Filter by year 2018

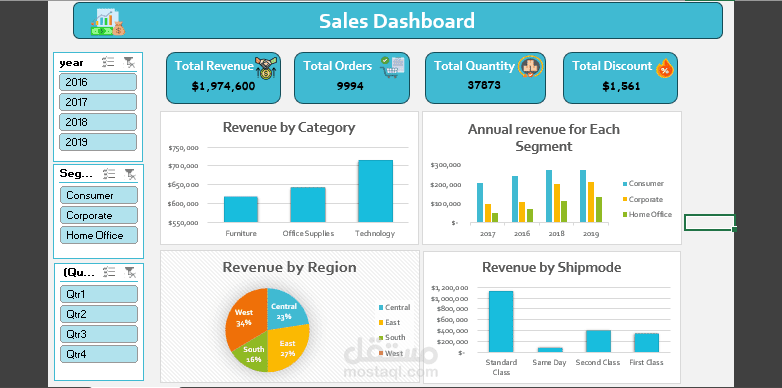click(98, 122)
